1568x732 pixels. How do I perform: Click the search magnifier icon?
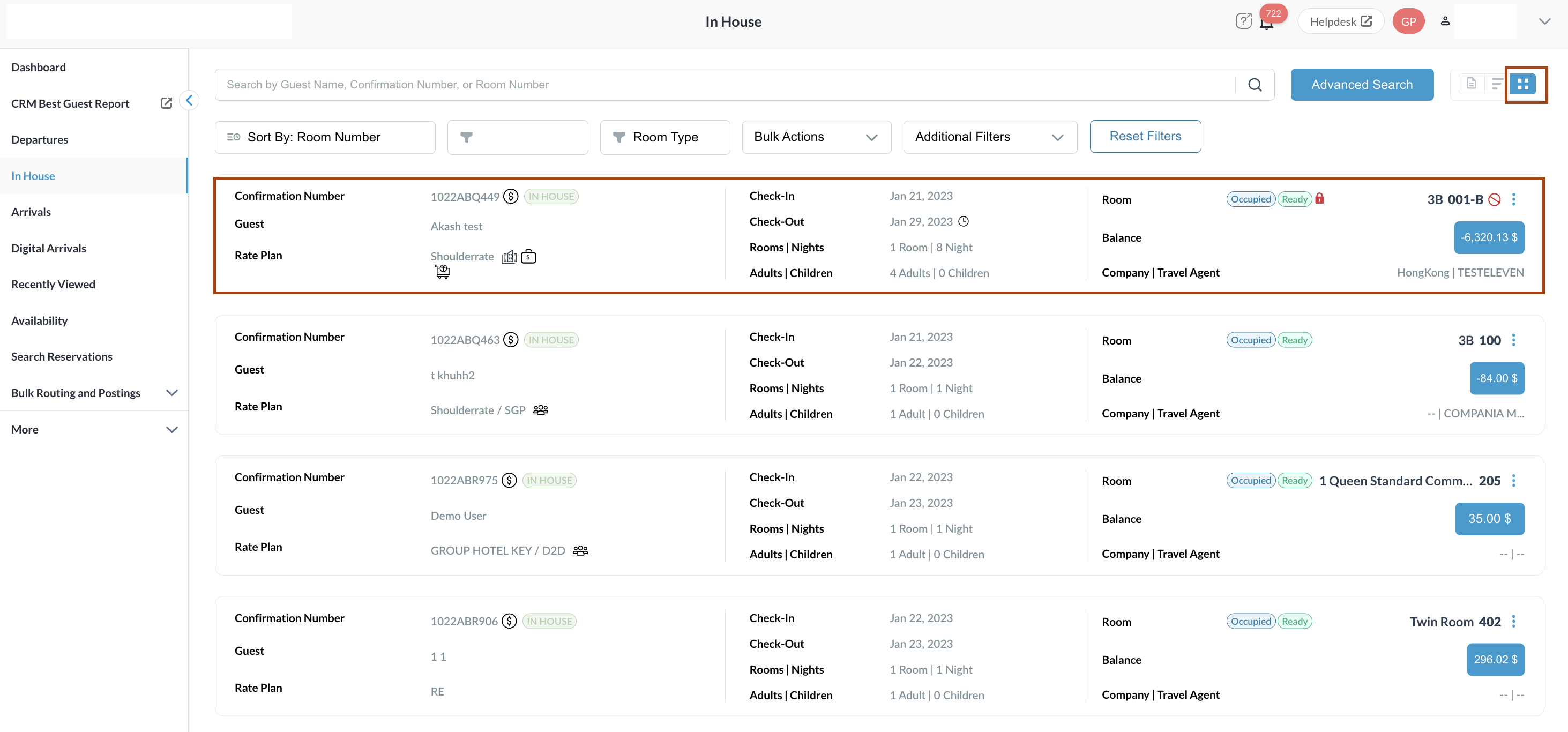pyautogui.click(x=1255, y=85)
